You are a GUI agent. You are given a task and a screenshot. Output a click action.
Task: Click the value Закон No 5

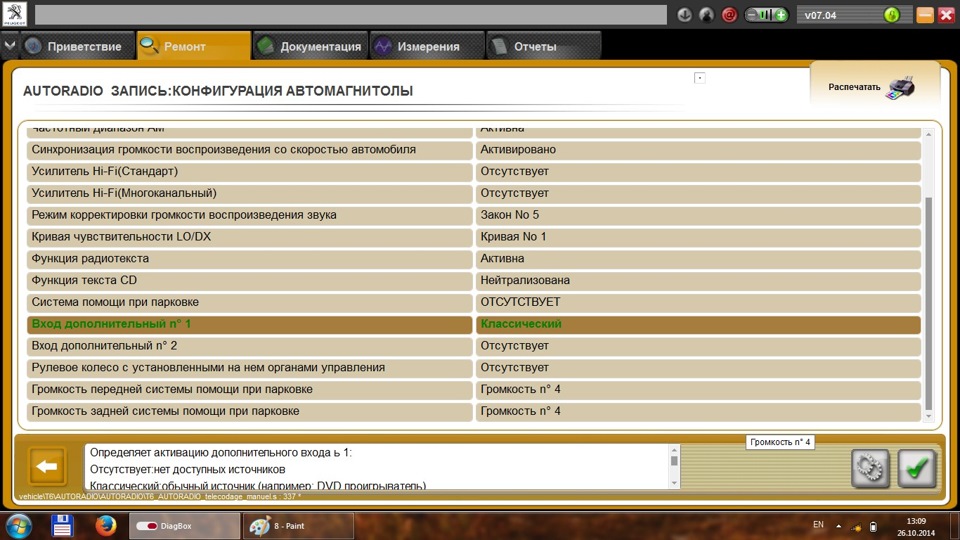(x=698, y=215)
